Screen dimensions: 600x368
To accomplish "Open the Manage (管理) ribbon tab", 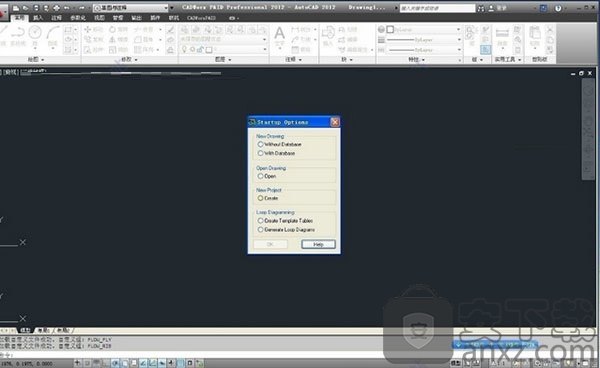I will 118,18.
